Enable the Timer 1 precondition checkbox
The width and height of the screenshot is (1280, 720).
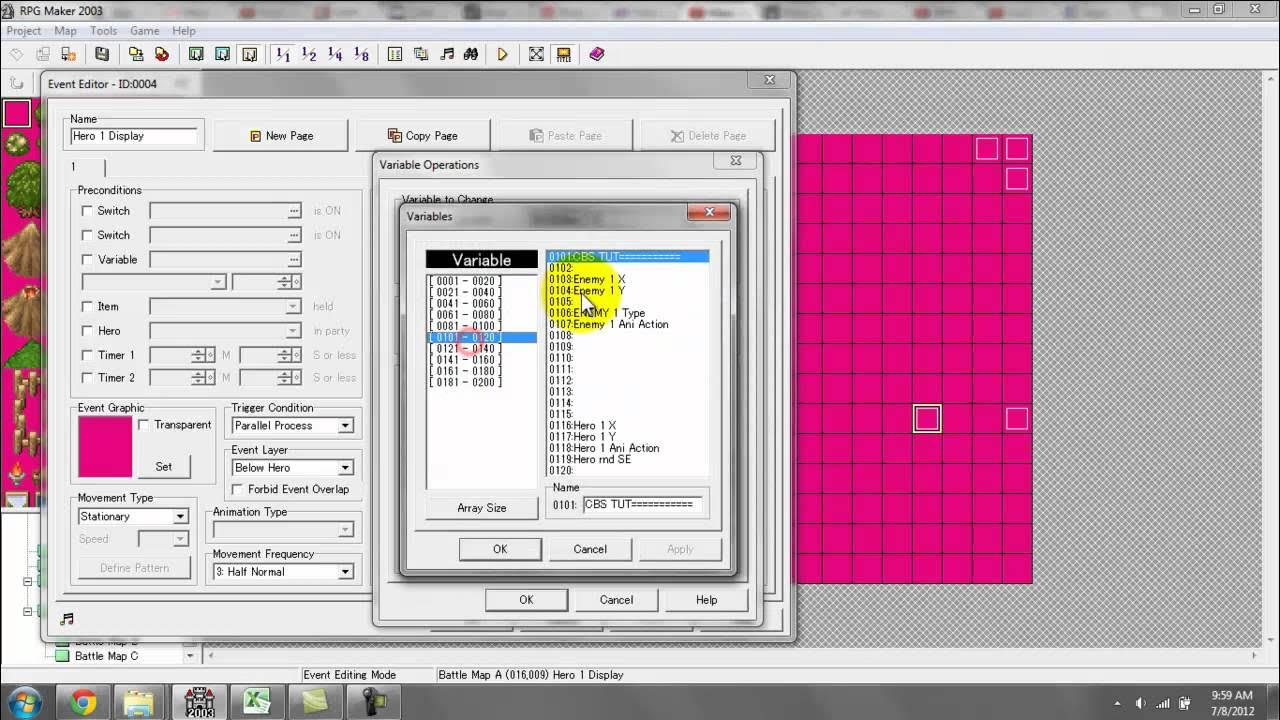coord(87,354)
